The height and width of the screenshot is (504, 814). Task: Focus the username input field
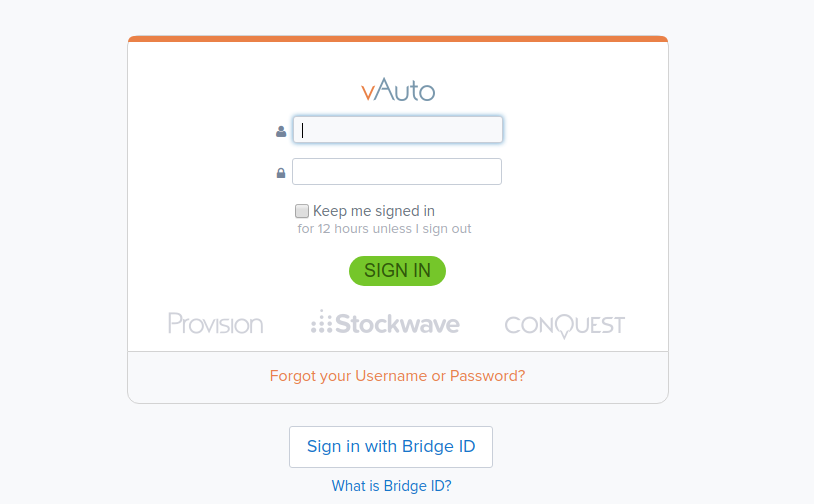[x=397, y=130]
